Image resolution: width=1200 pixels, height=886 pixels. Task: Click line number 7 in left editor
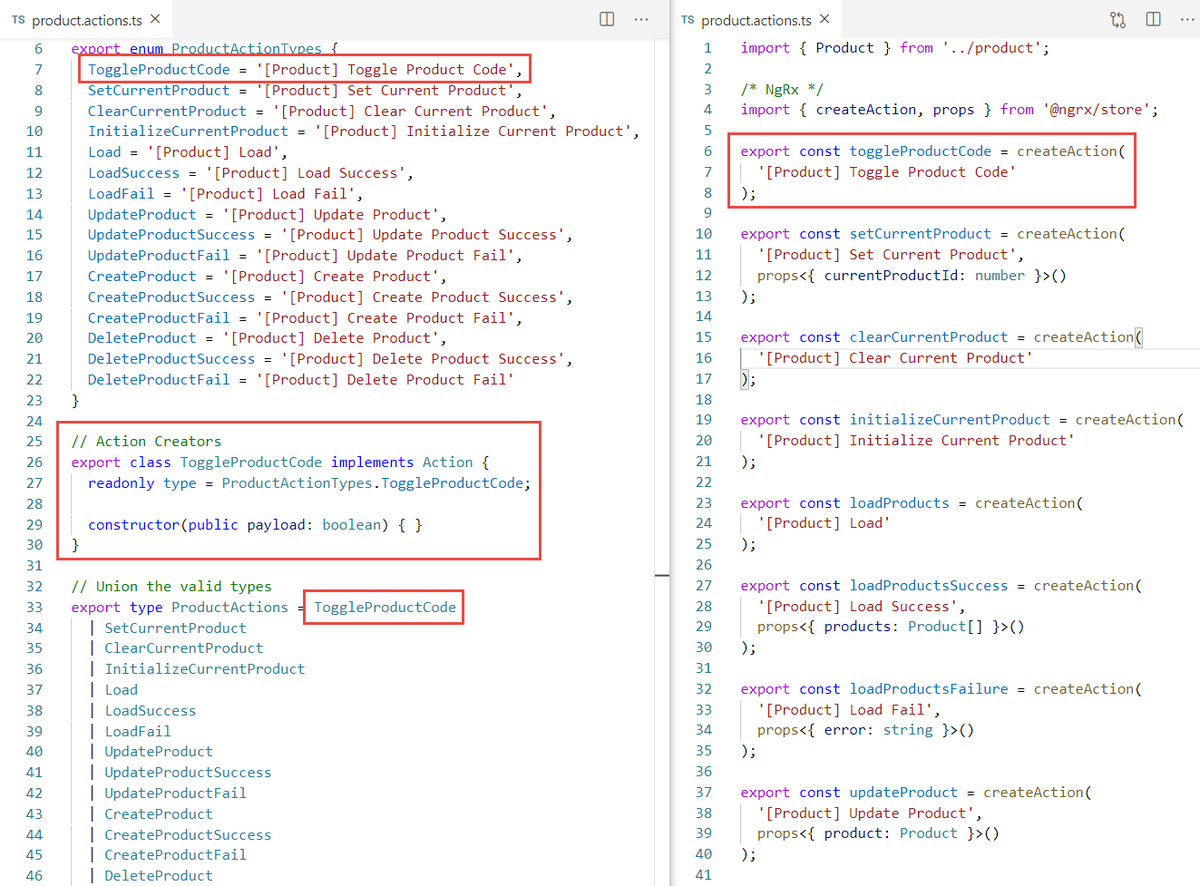tap(38, 69)
